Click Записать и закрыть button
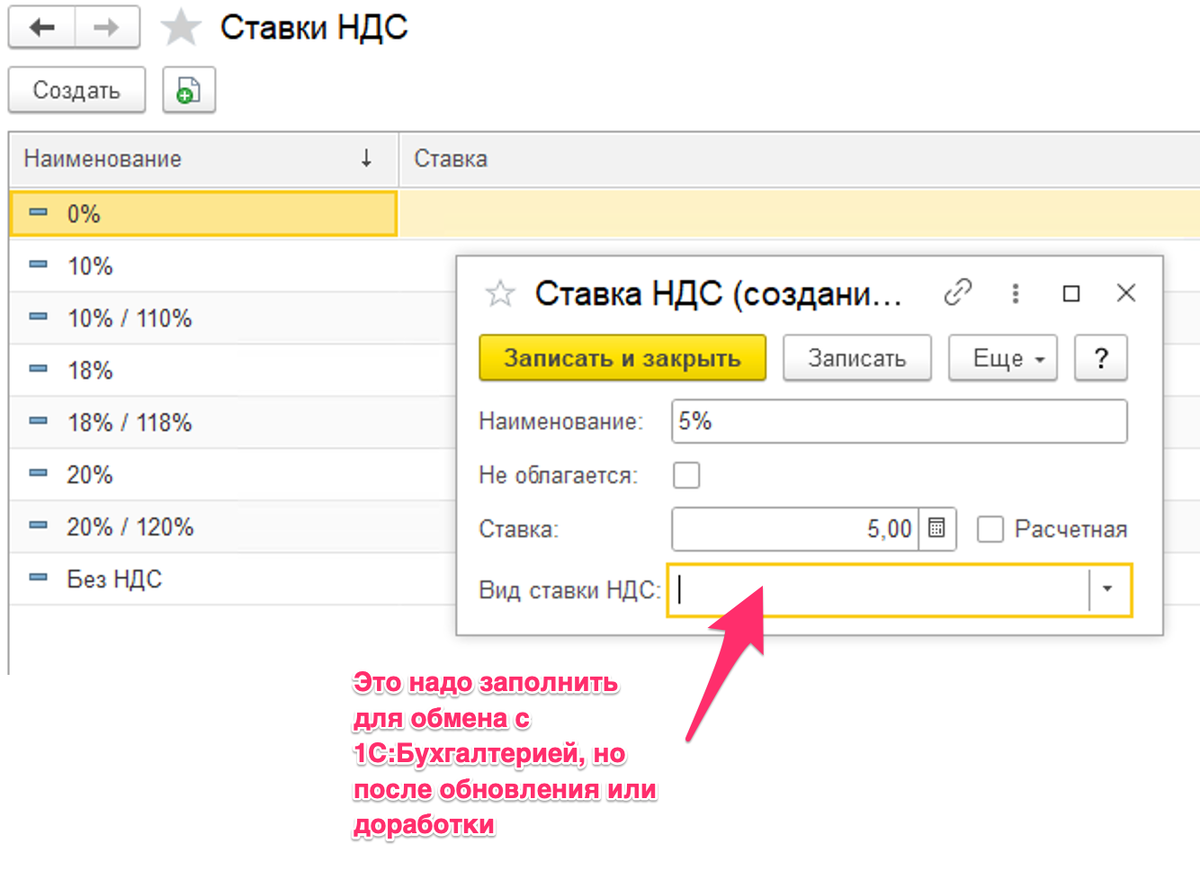 [x=622, y=358]
